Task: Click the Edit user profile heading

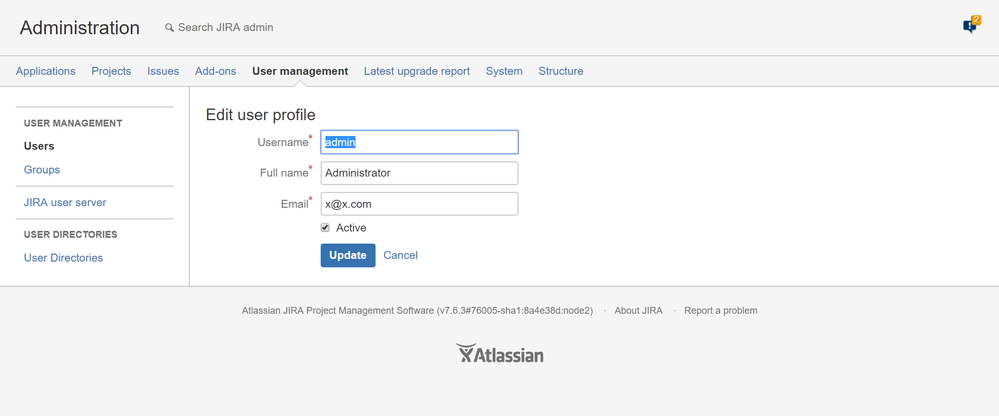Action: click(261, 115)
